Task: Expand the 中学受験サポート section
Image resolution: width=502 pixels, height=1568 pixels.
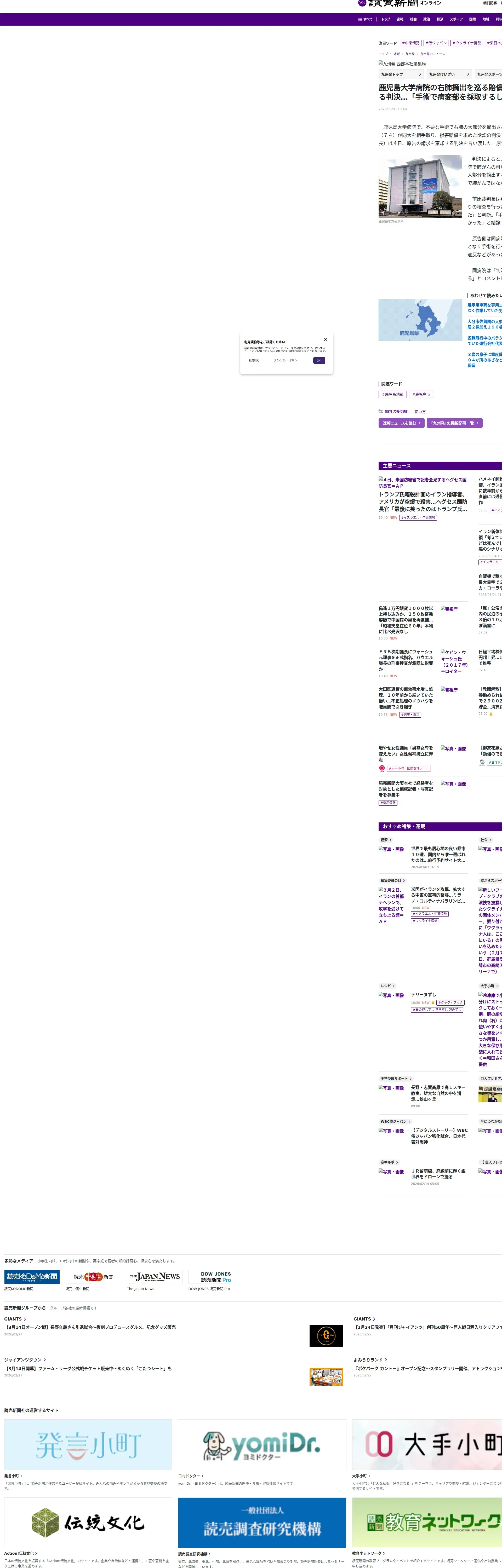Action: pyautogui.click(x=396, y=1079)
